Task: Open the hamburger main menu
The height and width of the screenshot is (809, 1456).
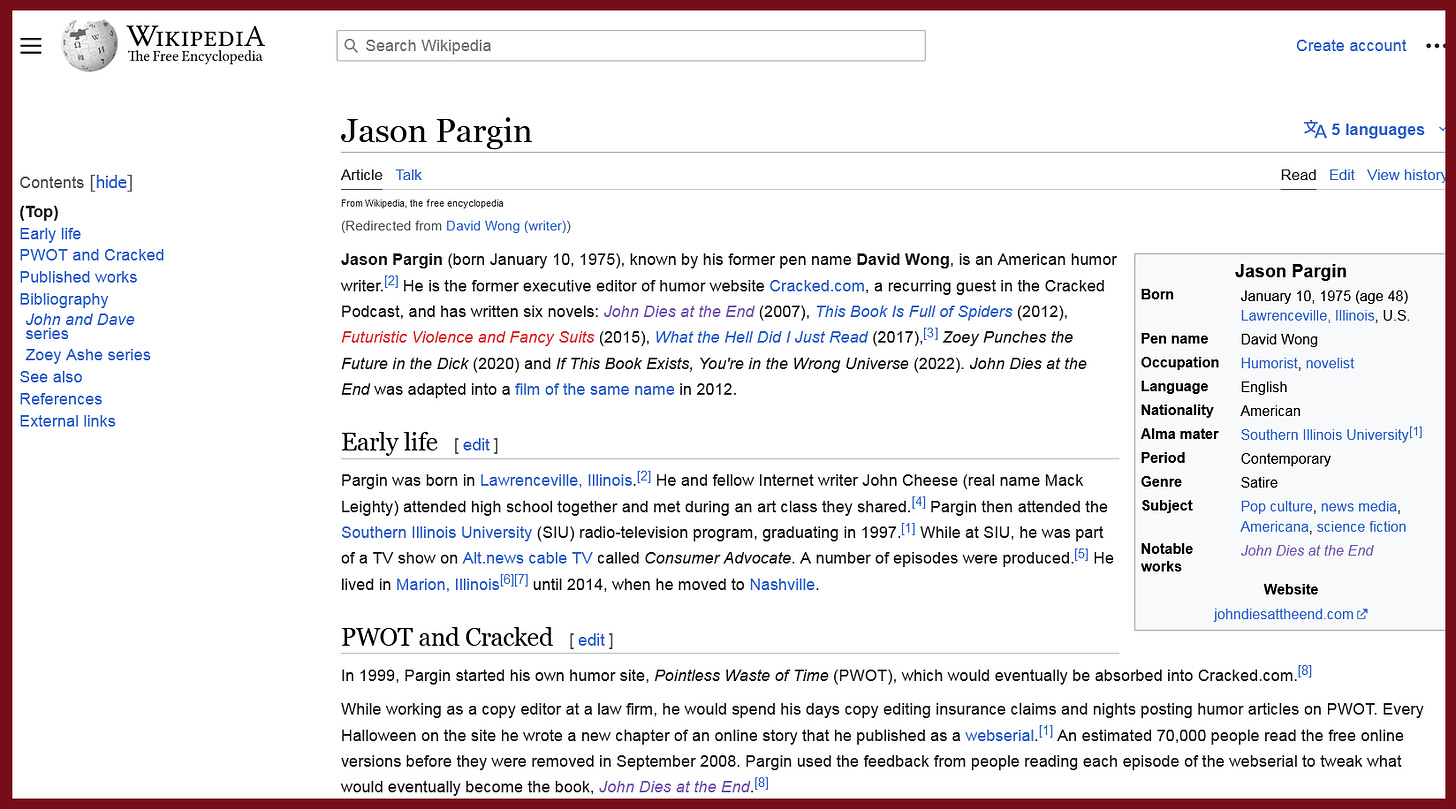Action: click(x=31, y=46)
